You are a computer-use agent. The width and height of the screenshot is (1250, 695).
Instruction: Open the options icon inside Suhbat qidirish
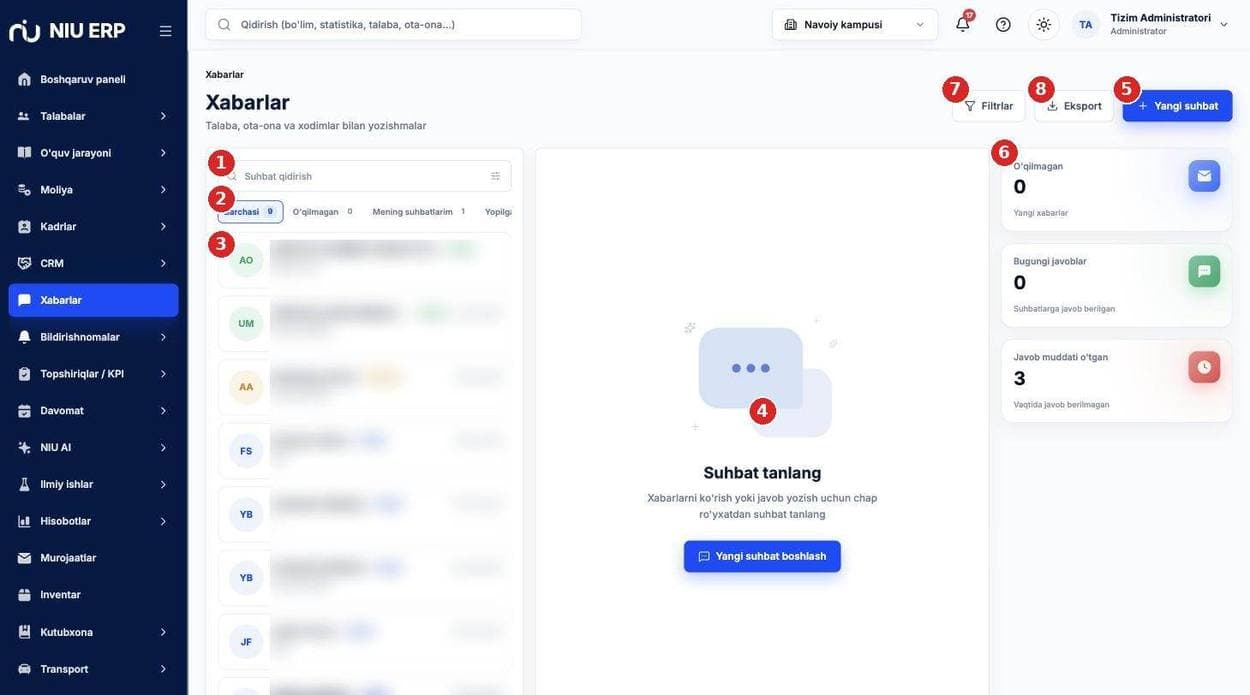coord(495,176)
